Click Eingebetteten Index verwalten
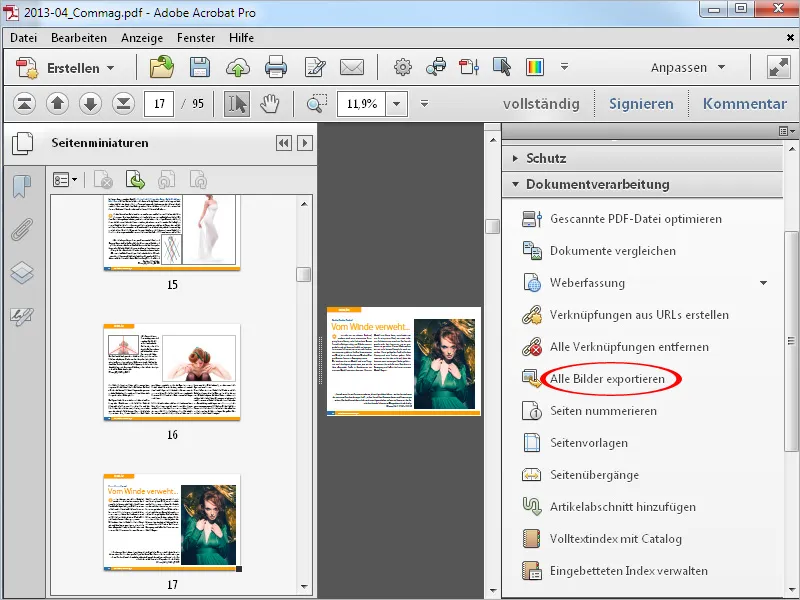This screenshot has width=800, height=600. tap(629, 571)
